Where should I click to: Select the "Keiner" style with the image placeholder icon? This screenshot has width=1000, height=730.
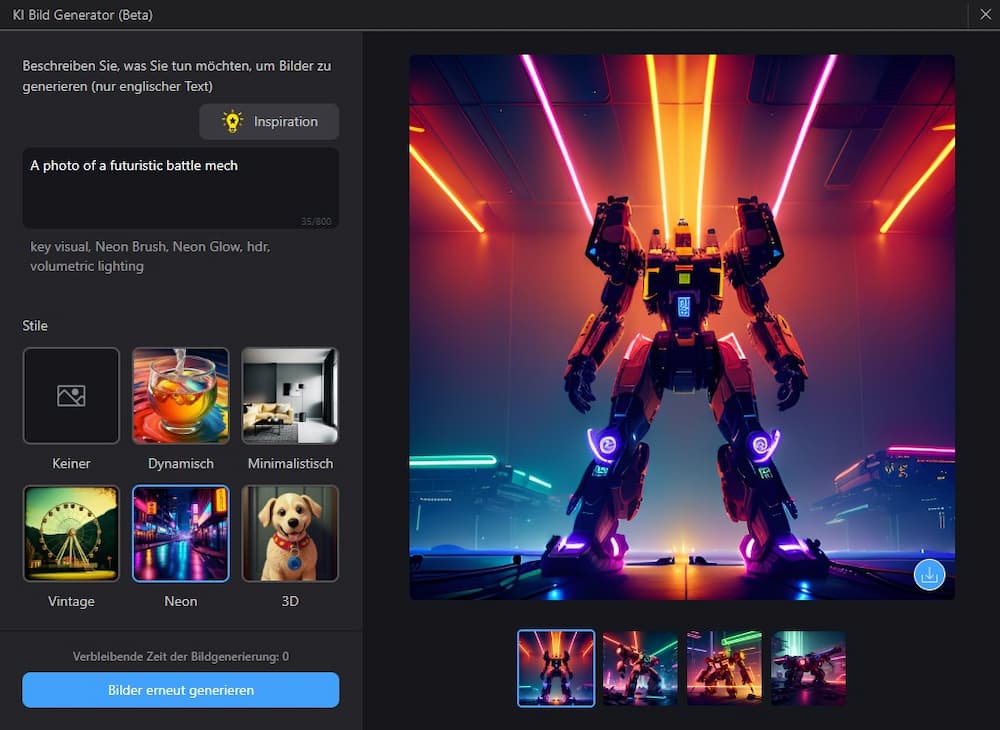tap(71, 395)
